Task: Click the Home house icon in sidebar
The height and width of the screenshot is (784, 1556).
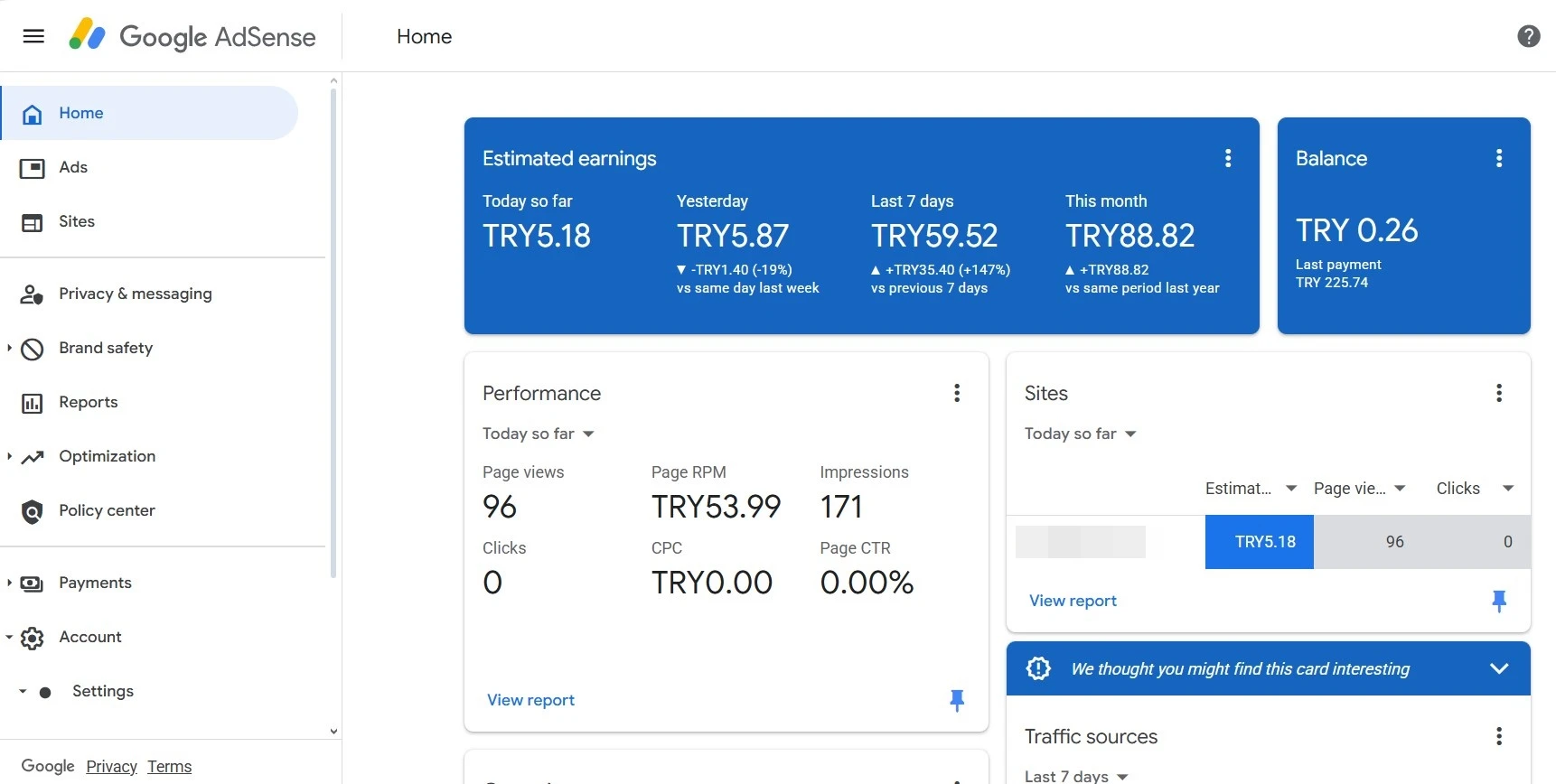Action: [33, 114]
